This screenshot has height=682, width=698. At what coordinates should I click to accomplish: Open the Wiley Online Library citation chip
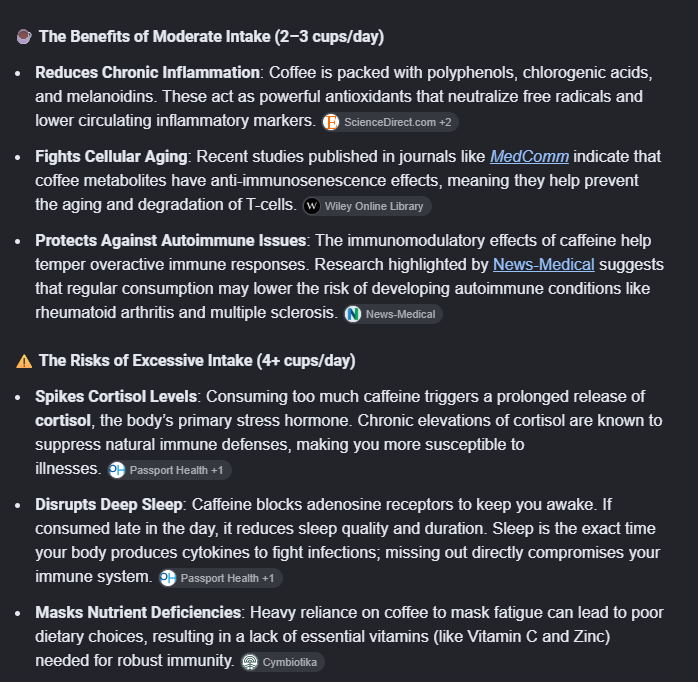(367, 206)
